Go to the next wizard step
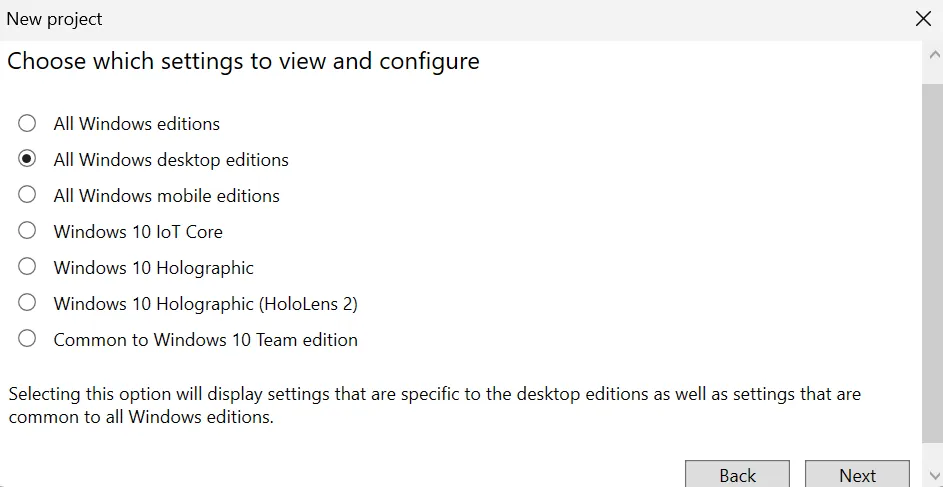The image size is (943, 487). tap(857, 474)
